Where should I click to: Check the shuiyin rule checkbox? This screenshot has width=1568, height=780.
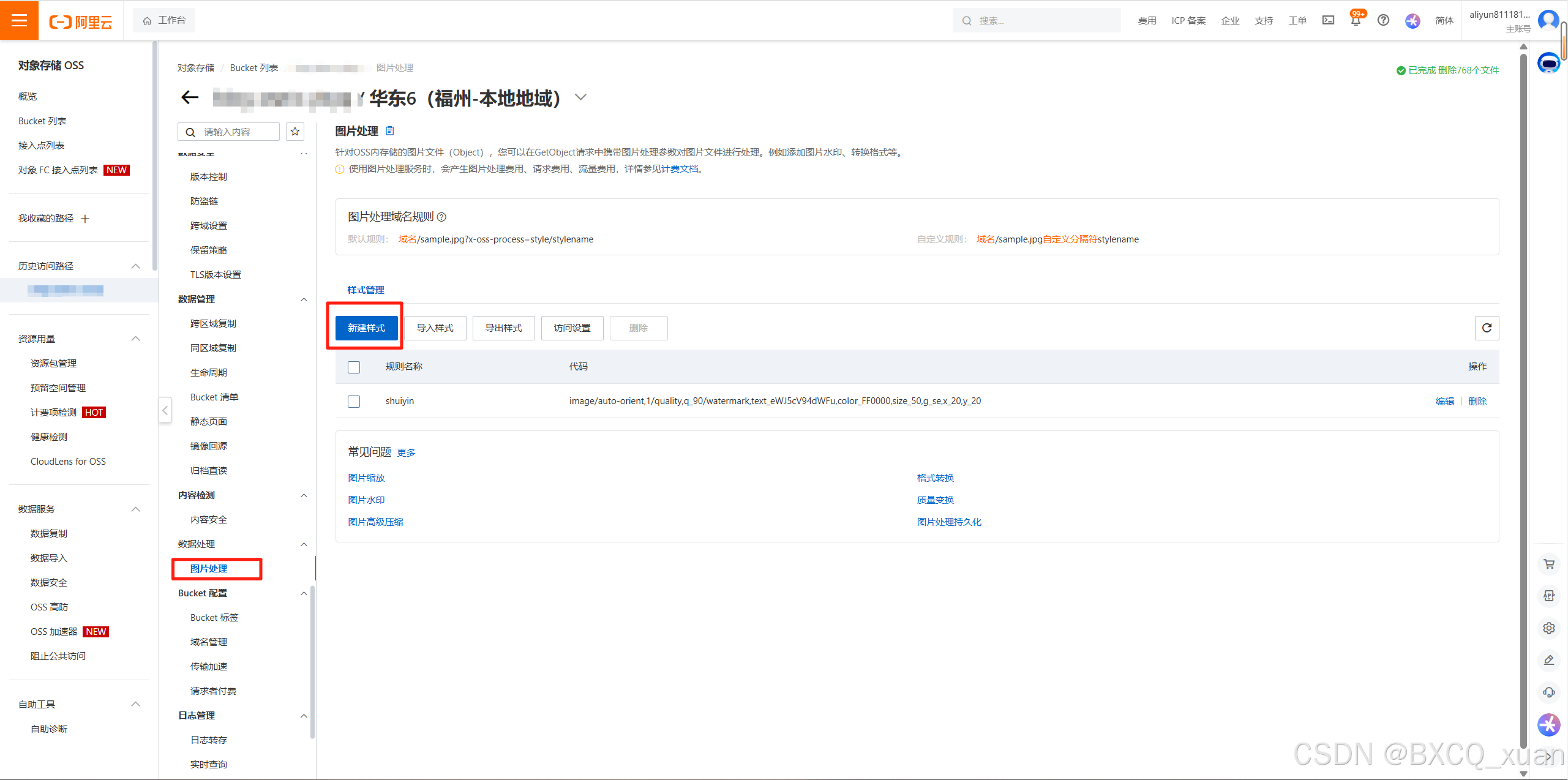pyautogui.click(x=354, y=402)
